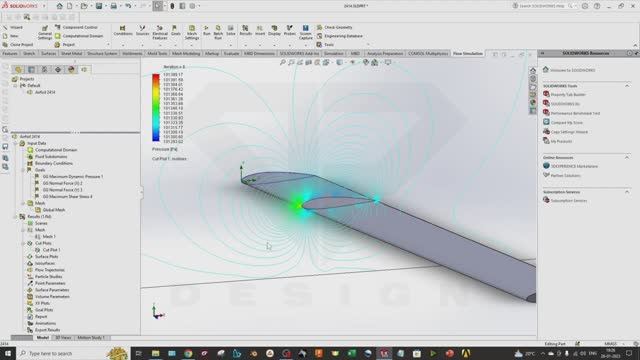This screenshot has width=640, height=360.
Task: Click the Undo icon in the title toolbar
Action: coord(128,6)
